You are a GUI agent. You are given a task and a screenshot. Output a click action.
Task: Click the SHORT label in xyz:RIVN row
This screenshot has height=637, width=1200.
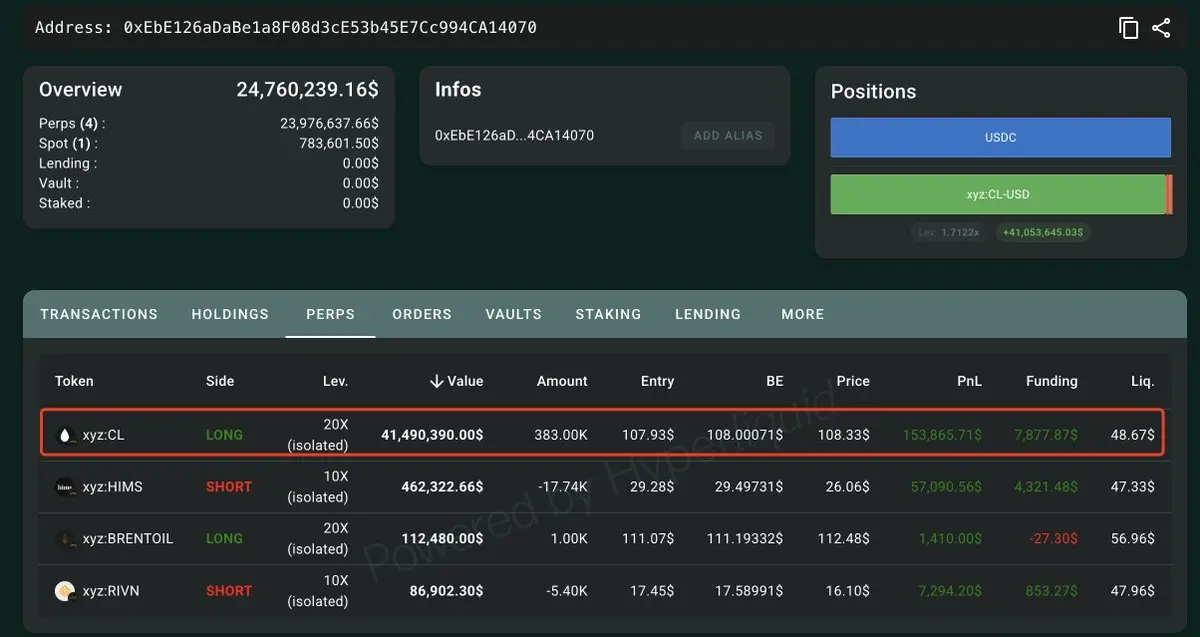tap(229, 591)
